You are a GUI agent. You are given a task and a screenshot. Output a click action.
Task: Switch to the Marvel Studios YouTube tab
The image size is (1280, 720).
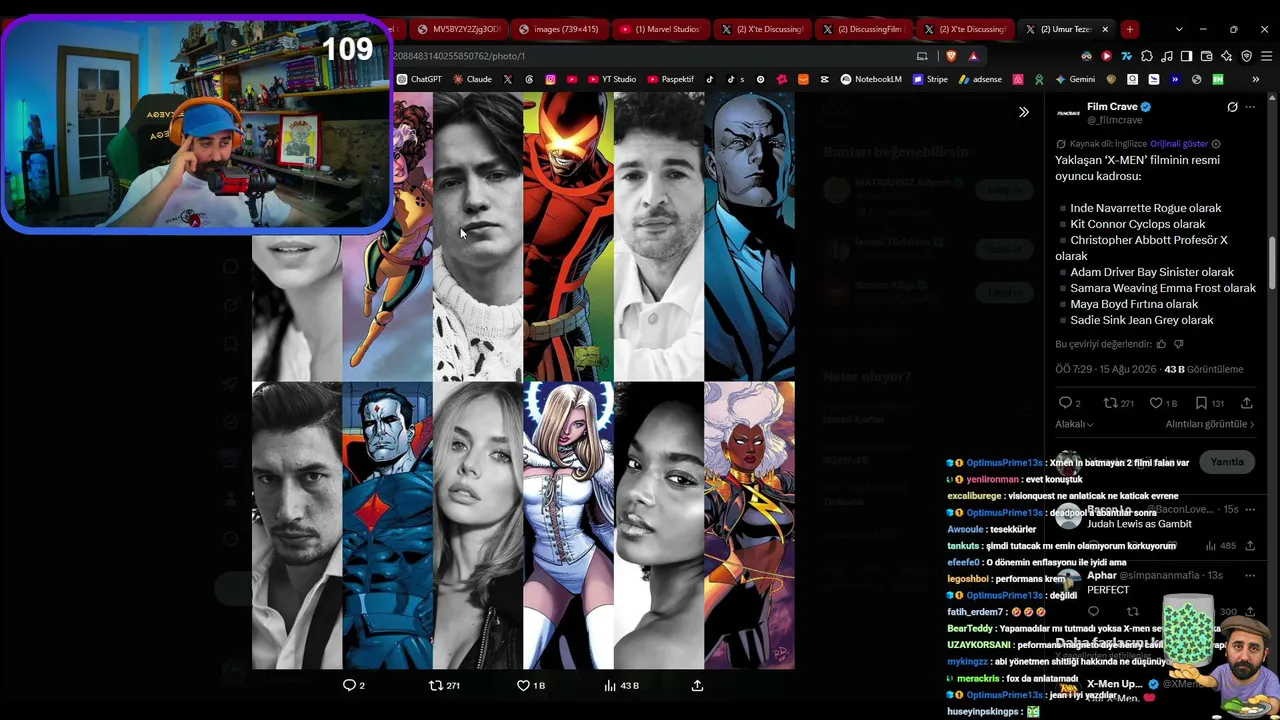click(x=659, y=29)
